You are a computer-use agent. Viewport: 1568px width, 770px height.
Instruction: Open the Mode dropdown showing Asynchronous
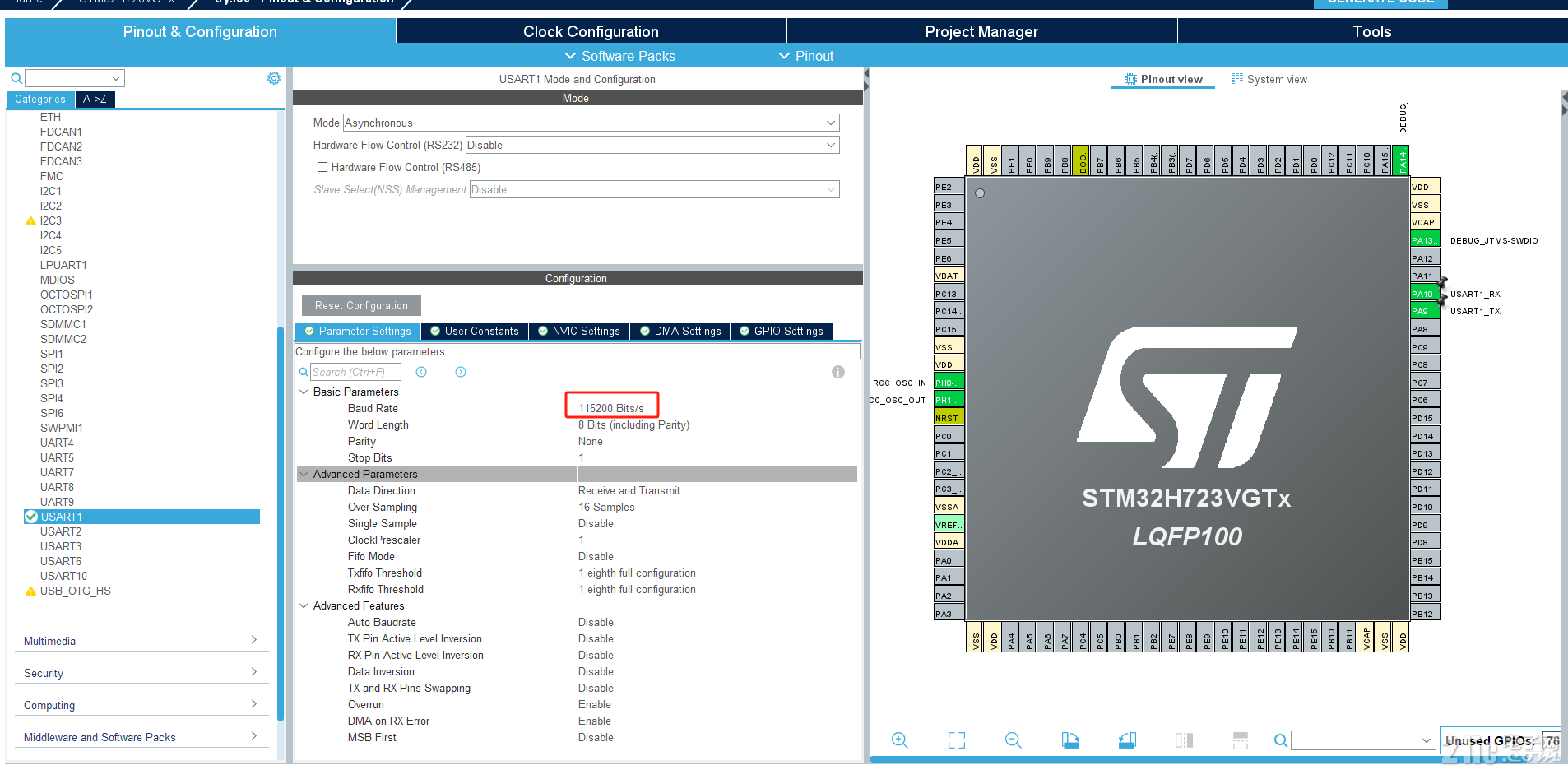point(591,123)
